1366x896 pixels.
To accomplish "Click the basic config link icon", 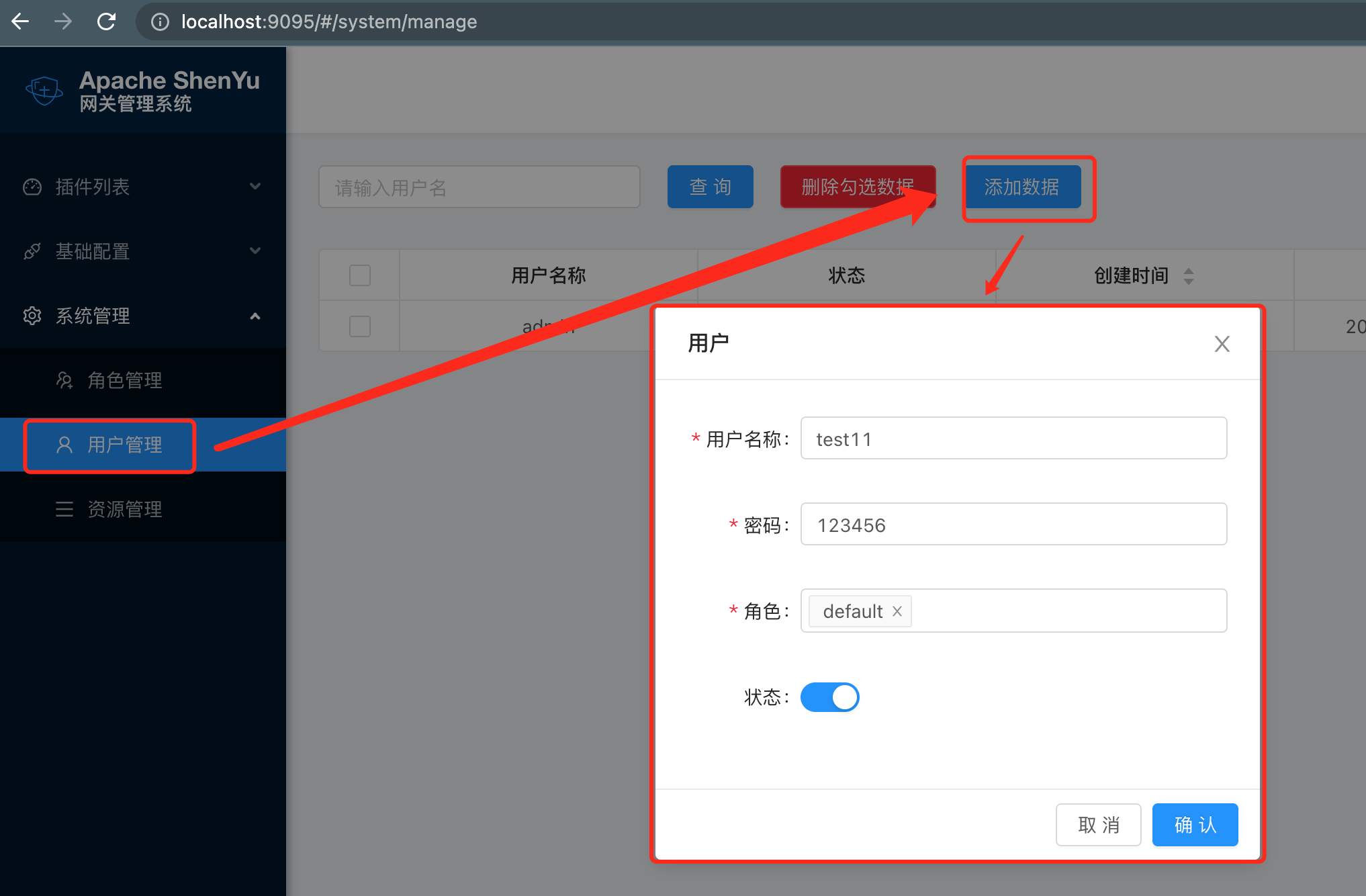I will tap(32, 251).
